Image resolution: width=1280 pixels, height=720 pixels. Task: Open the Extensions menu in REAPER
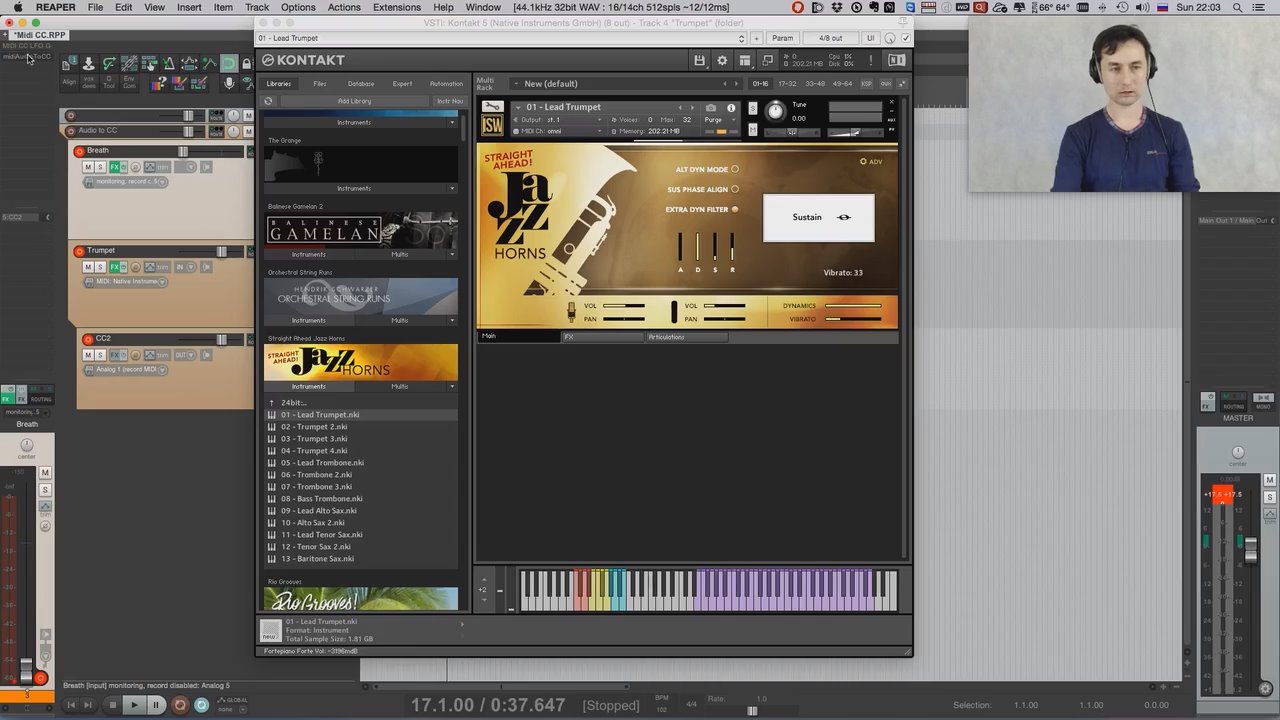coord(396,7)
